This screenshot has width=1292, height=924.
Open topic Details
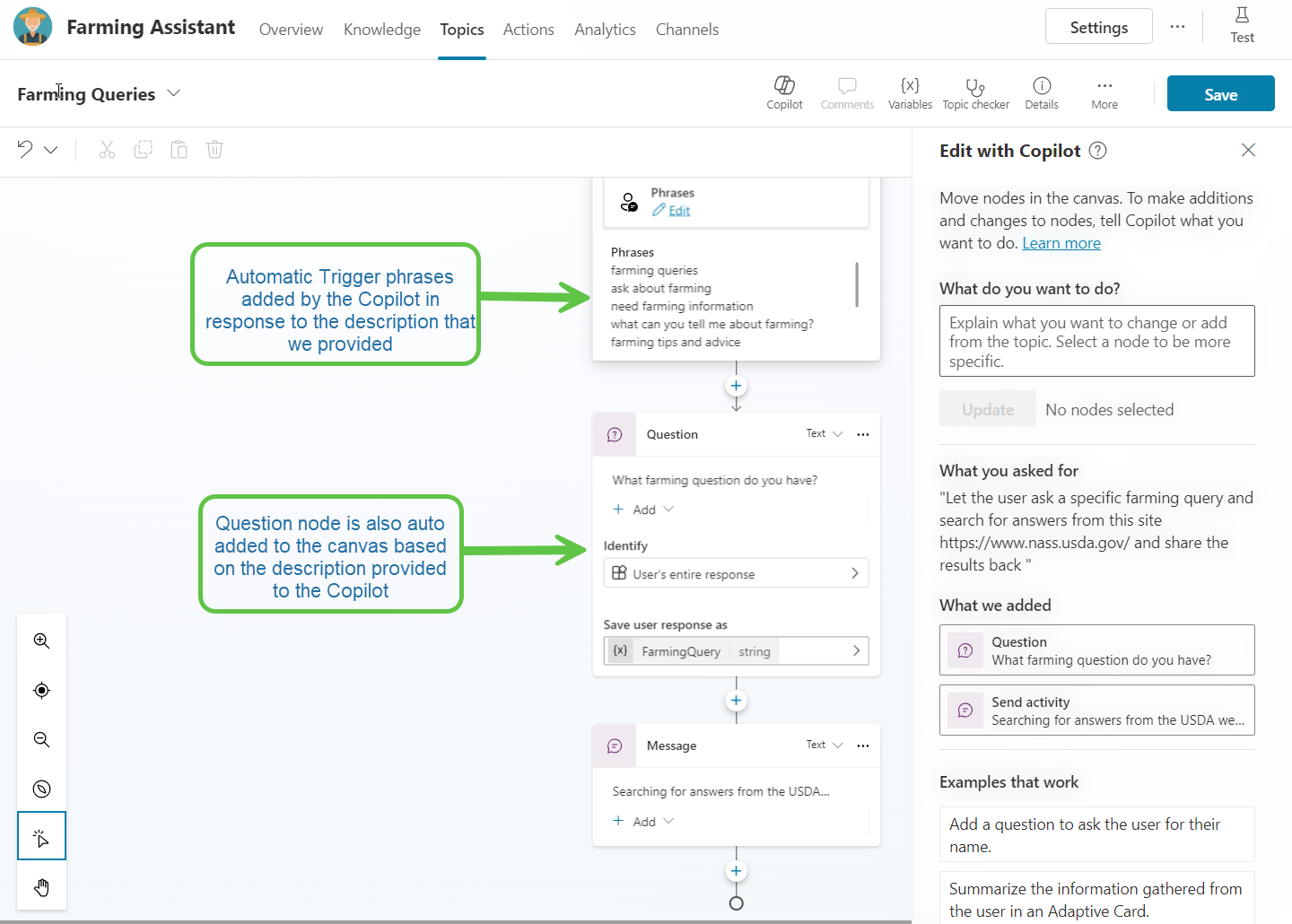click(1041, 92)
